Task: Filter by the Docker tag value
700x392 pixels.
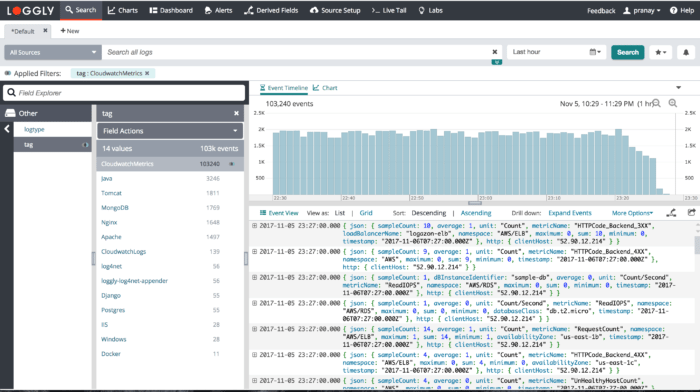Action: 111,354
